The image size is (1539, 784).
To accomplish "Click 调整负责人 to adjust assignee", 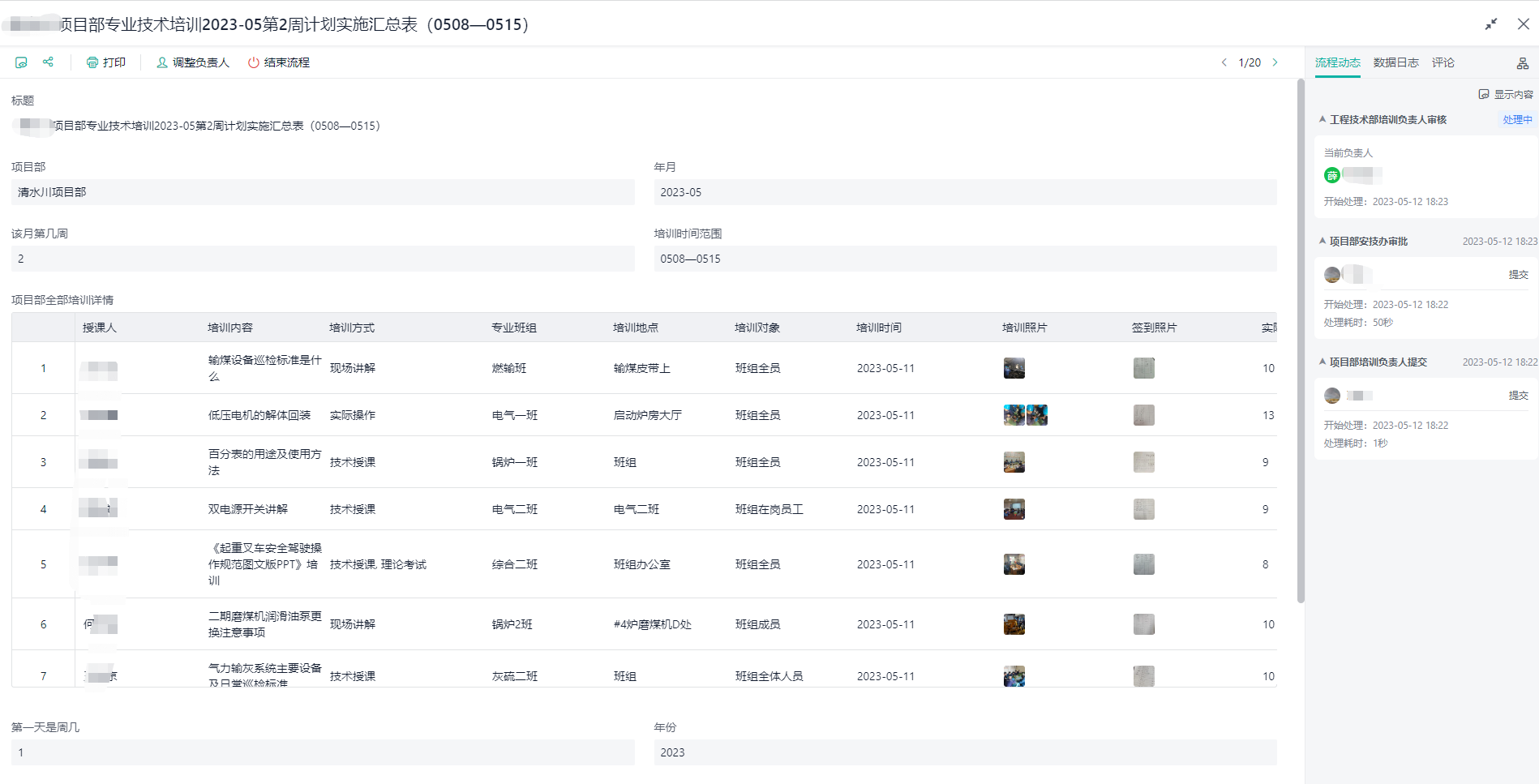I will pos(193,62).
